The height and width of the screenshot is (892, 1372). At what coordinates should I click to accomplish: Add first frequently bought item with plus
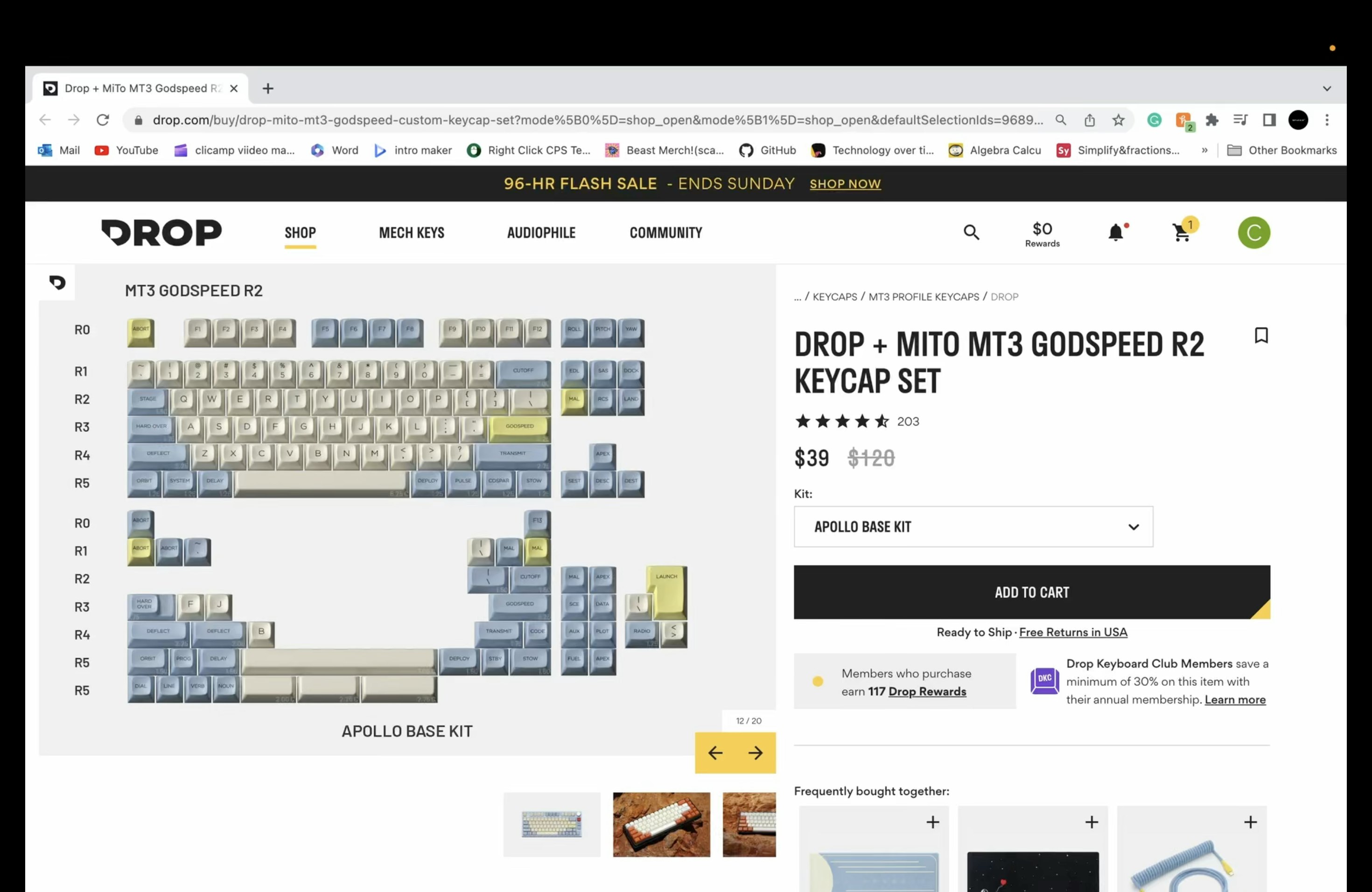coord(933,822)
